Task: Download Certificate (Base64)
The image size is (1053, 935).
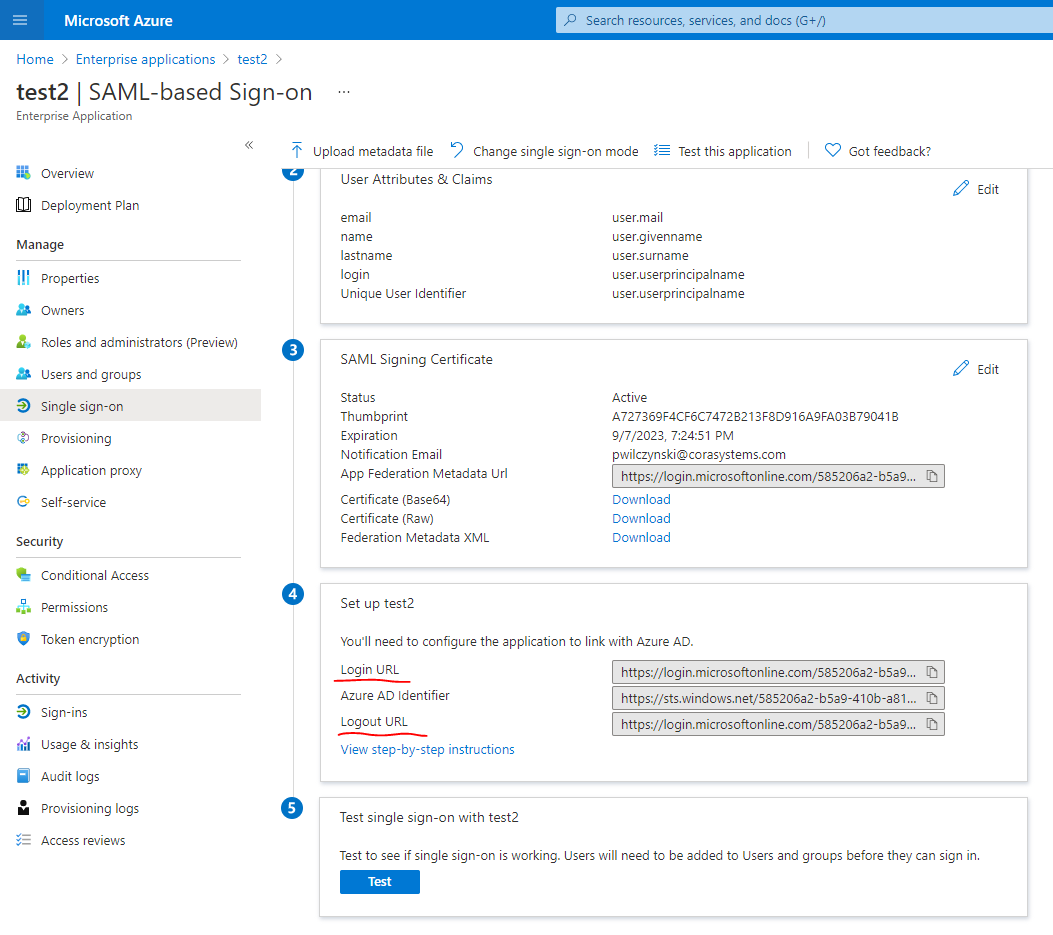Action: pyautogui.click(x=641, y=499)
